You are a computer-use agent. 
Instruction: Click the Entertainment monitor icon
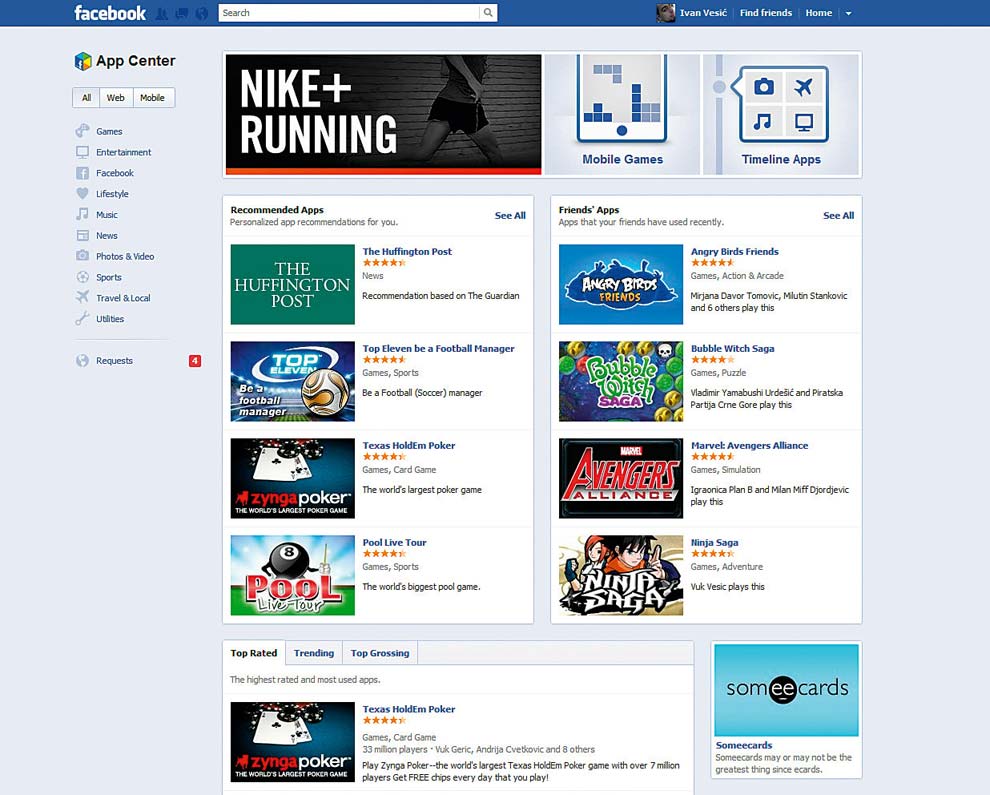82,152
